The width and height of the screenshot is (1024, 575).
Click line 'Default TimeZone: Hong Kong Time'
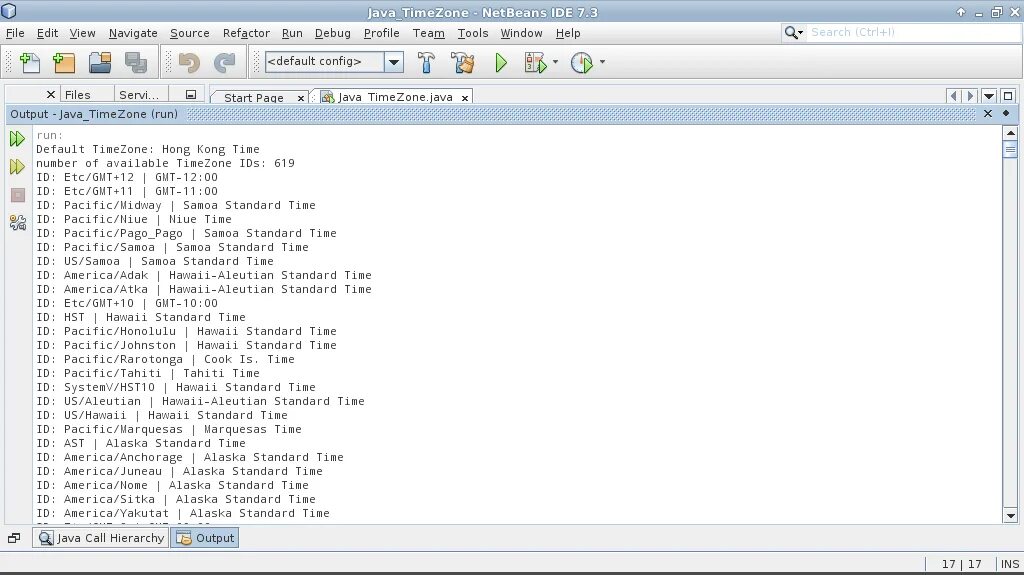(x=148, y=149)
